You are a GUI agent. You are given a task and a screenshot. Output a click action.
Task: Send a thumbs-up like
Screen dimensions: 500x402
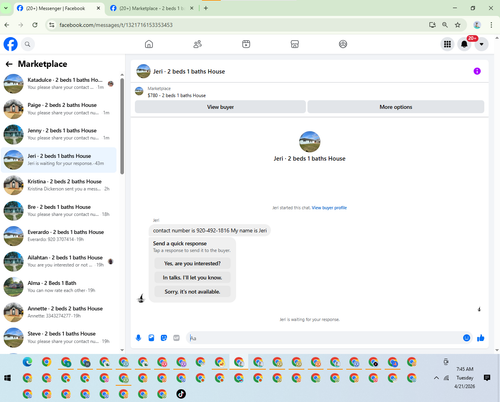[480, 338]
